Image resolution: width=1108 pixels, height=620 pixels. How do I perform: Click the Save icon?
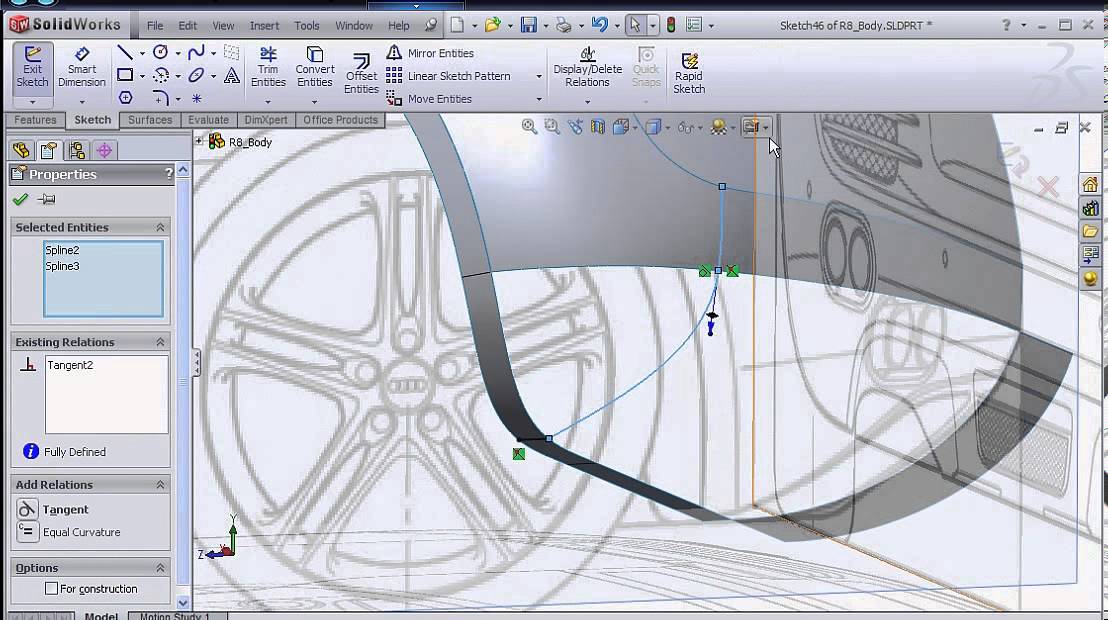pos(529,25)
